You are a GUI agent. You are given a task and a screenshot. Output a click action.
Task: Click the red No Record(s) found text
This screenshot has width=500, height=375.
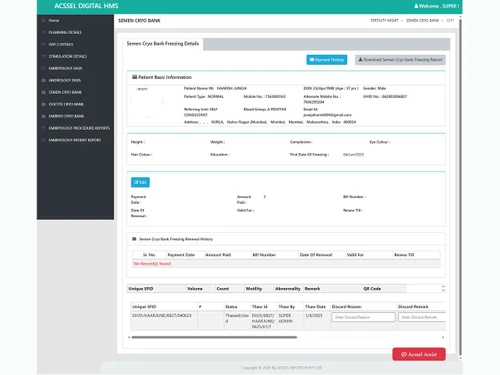pos(152,264)
